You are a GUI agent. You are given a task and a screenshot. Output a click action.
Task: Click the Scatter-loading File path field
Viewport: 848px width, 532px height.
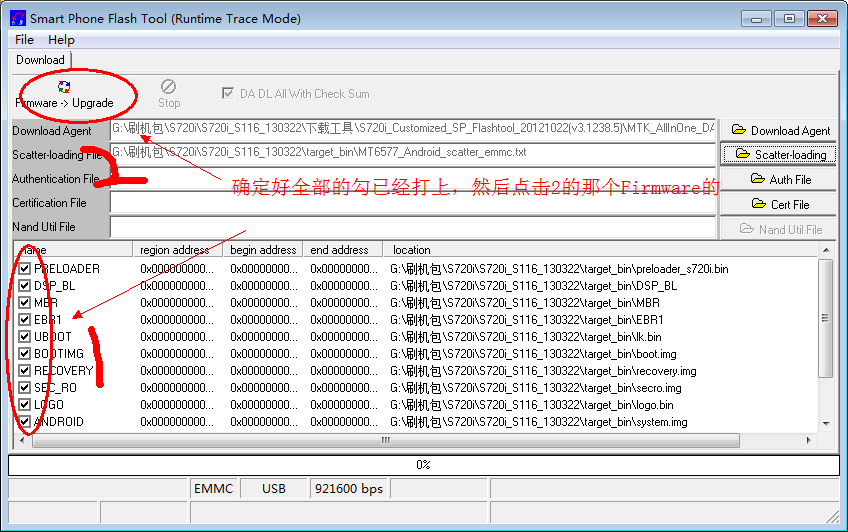[413, 153]
